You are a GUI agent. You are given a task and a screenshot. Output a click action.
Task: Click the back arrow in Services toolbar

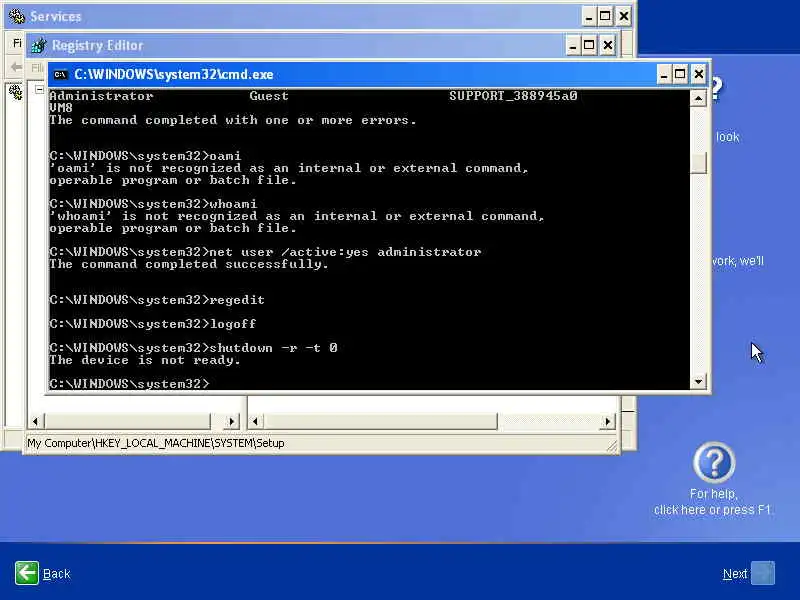(16, 66)
